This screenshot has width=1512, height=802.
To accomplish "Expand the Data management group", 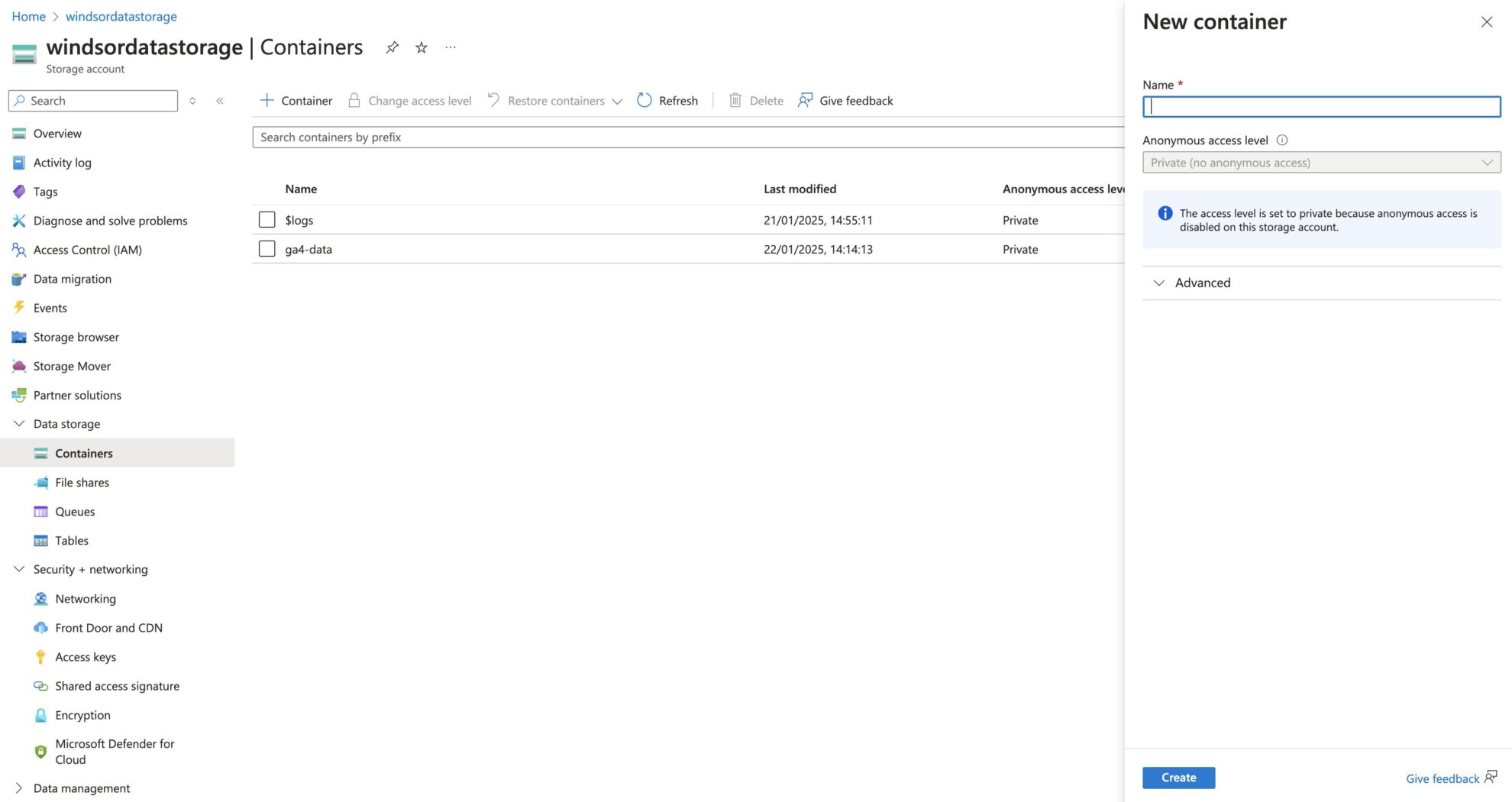I will 19,788.
